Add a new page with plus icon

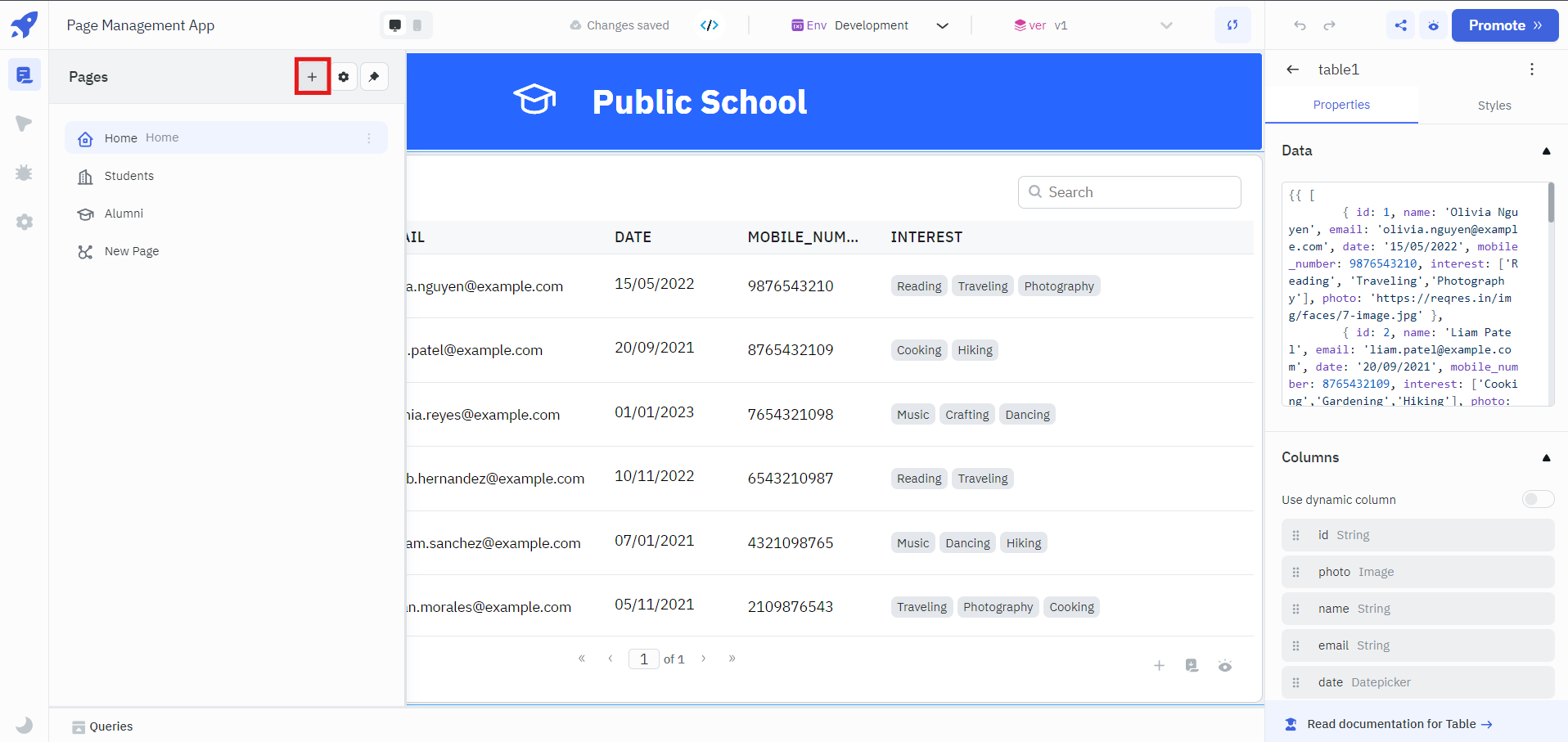click(x=312, y=77)
